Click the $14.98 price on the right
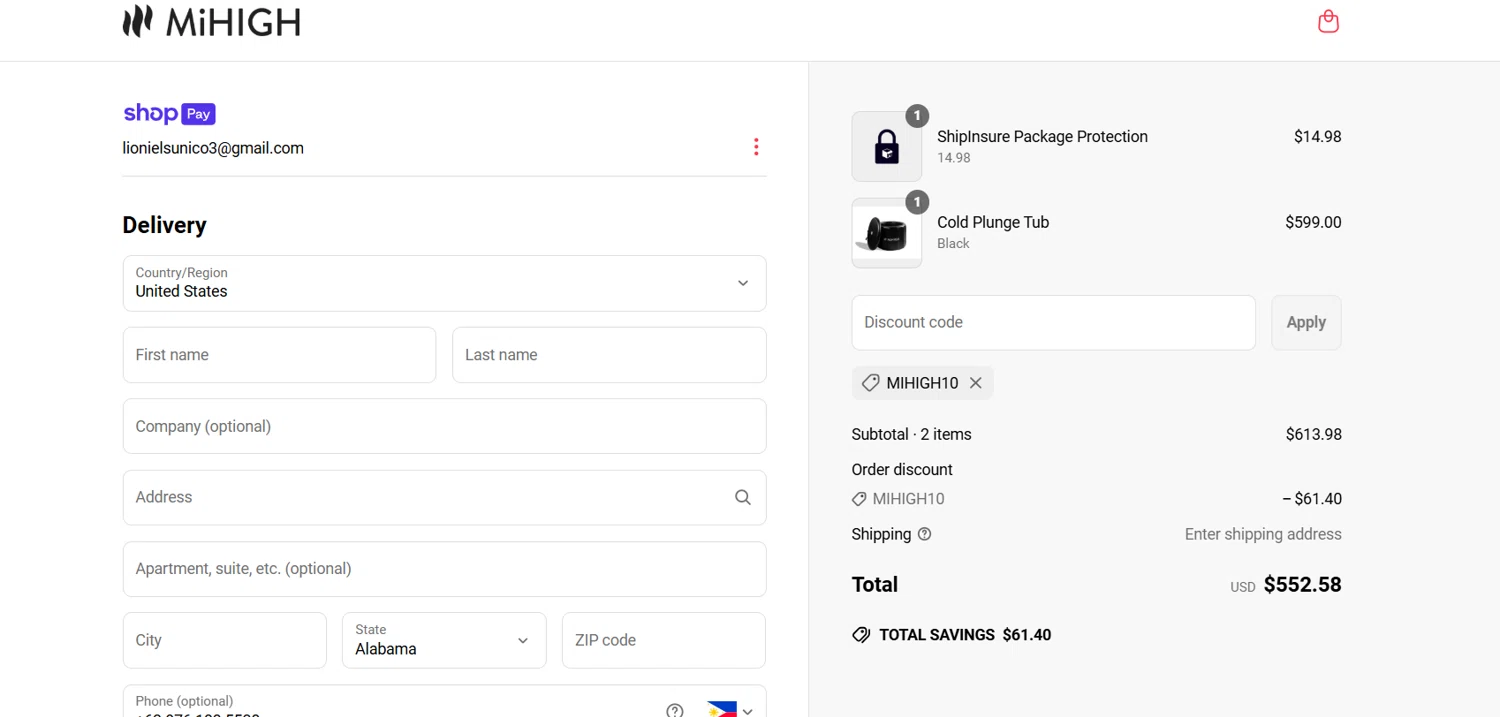Image resolution: width=1500 pixels, height=717 pixels. click(x=1317, y=137)
